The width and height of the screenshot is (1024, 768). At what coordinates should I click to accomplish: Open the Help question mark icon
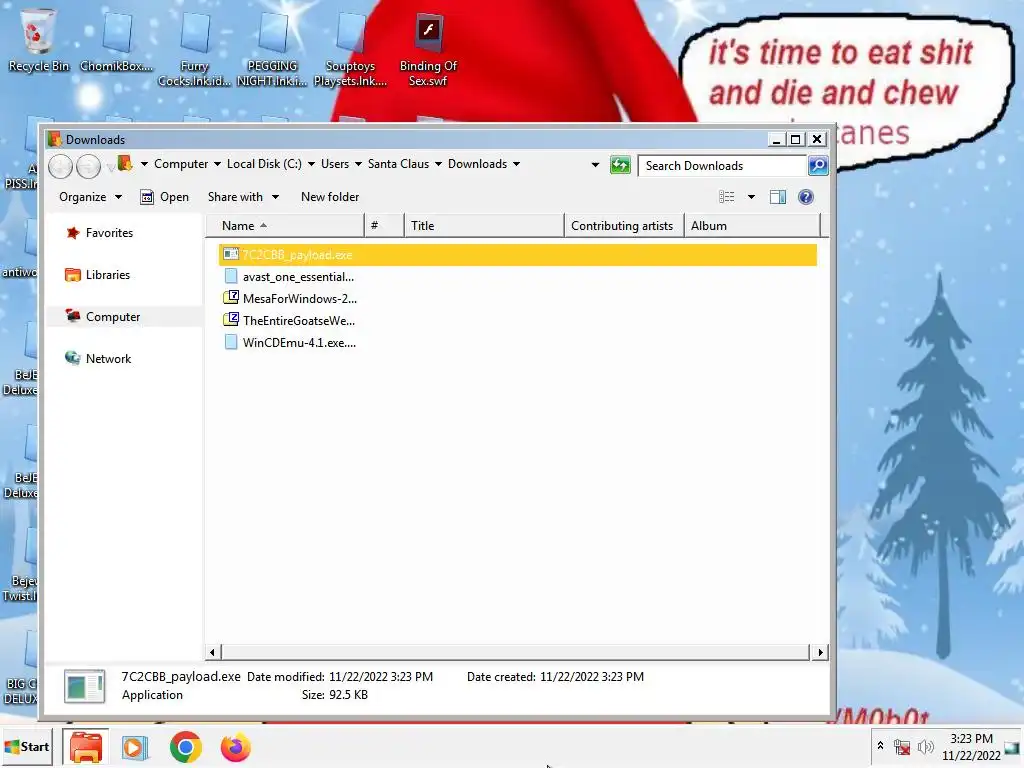(x=806, y=197)
